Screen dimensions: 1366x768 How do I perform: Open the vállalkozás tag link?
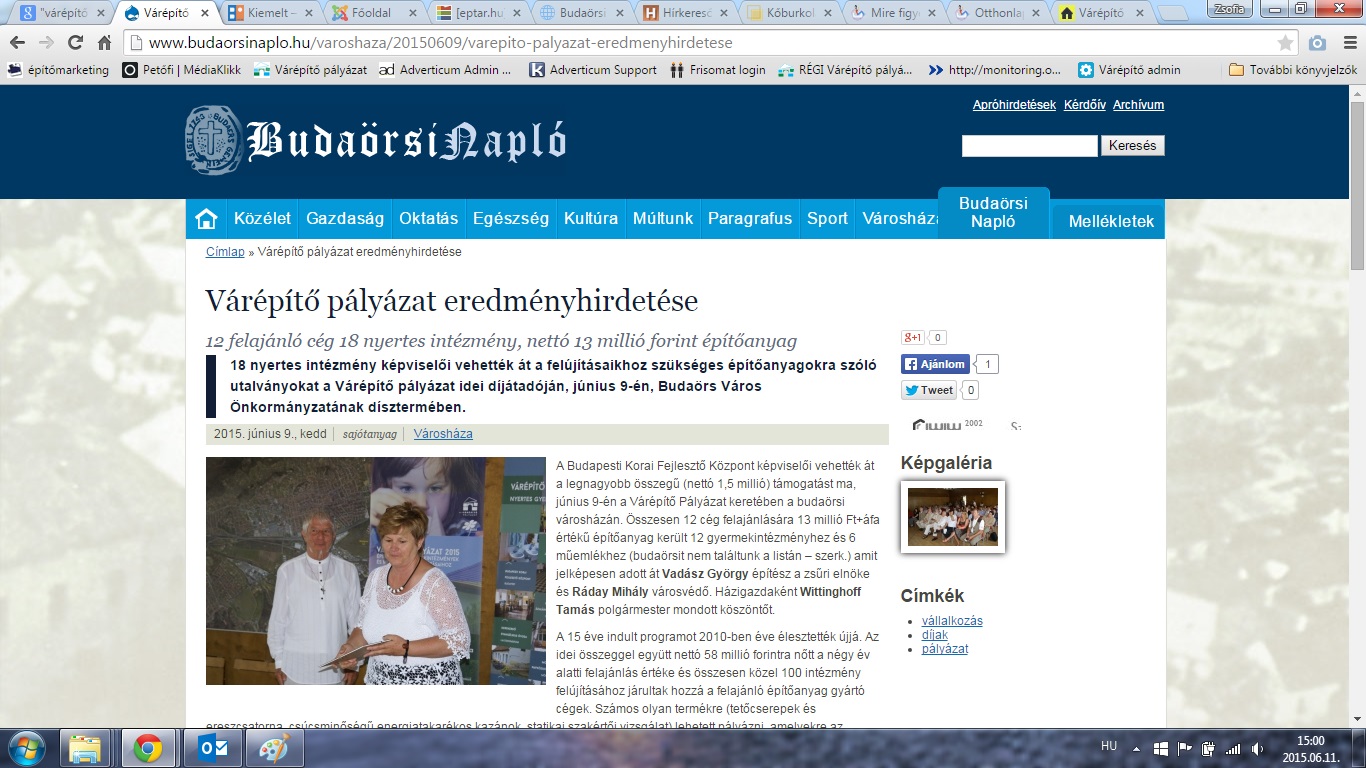[952, 621]
